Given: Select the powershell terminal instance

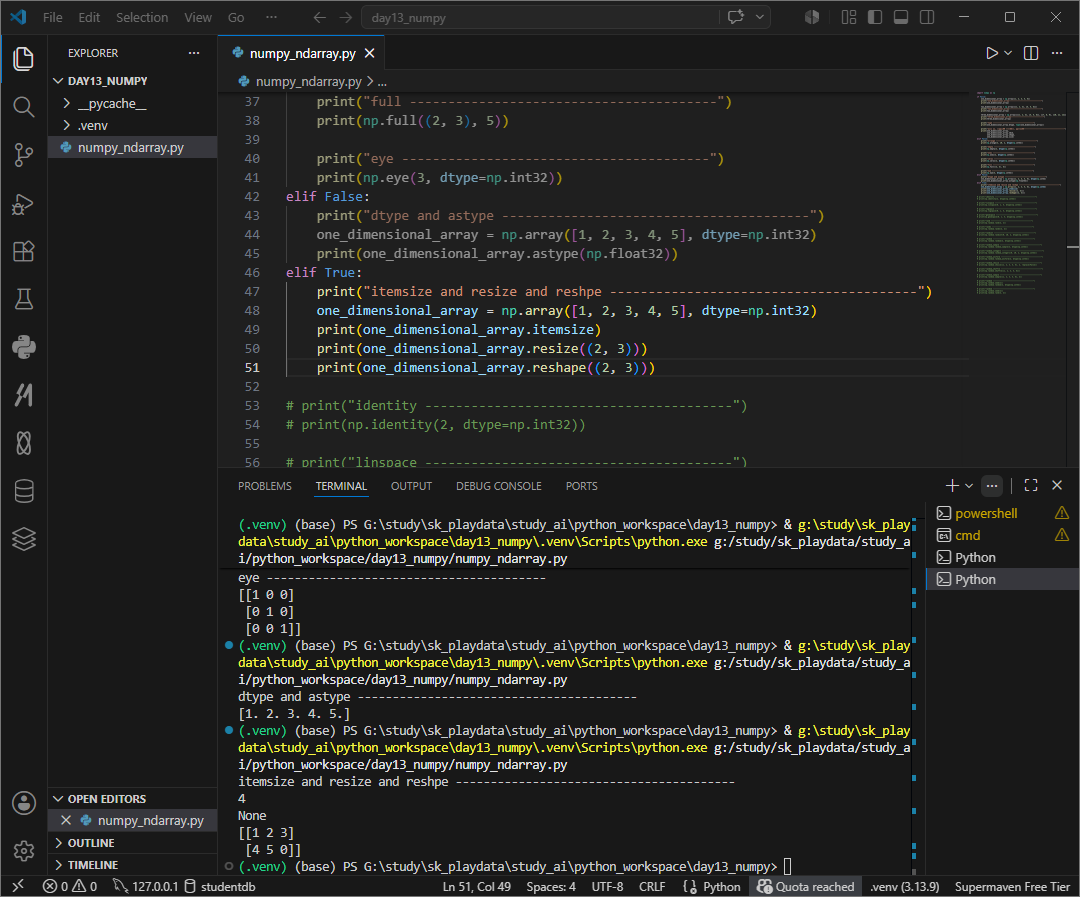Looking at the screenshot, I should point(1003,513).
